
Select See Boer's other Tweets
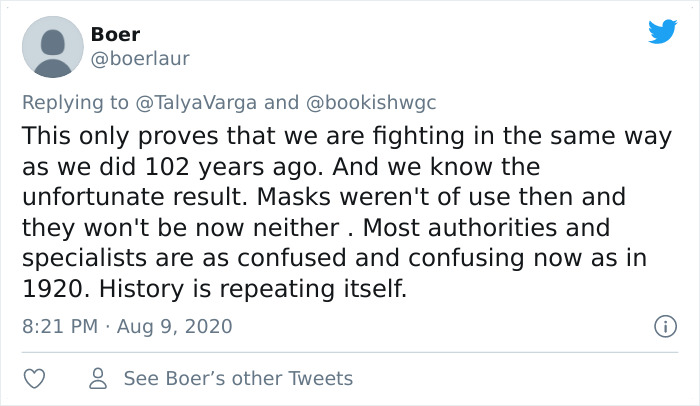pos(238,378)
